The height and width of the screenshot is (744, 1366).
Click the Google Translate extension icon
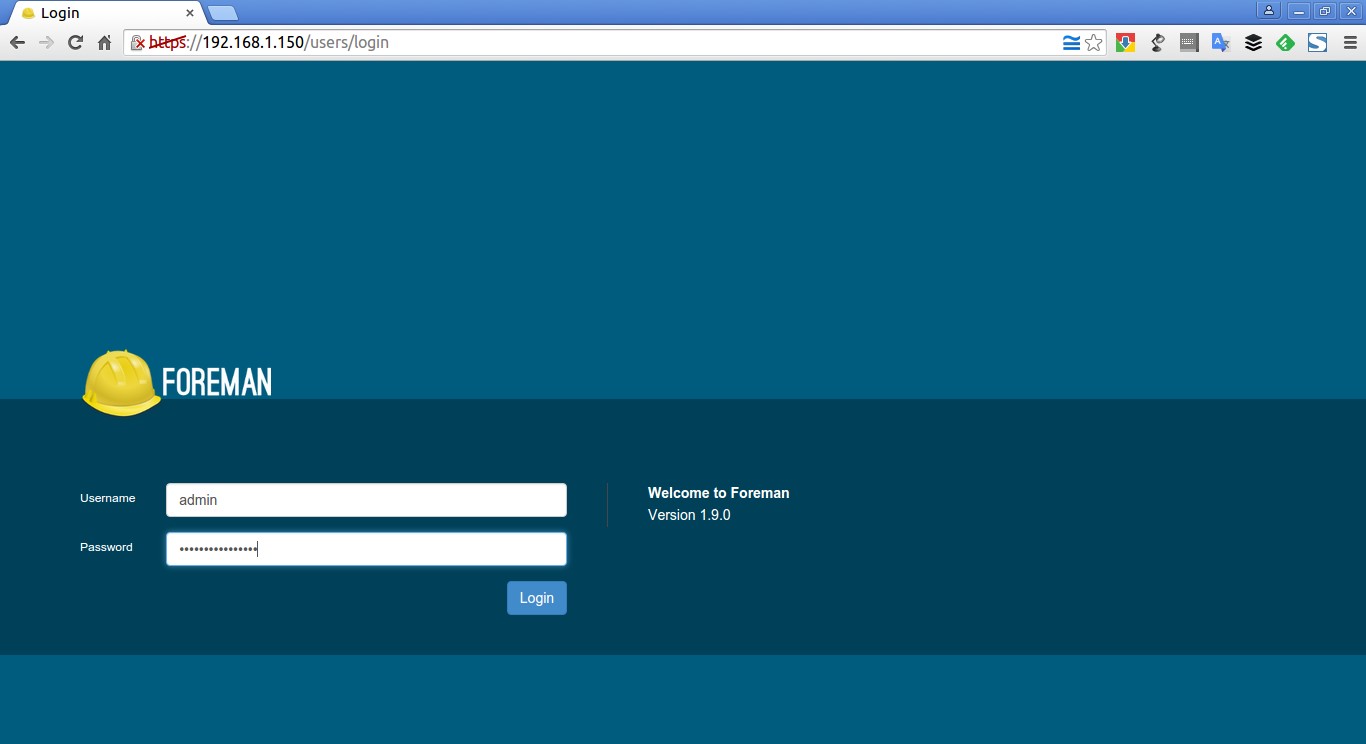click(1221, 42)
